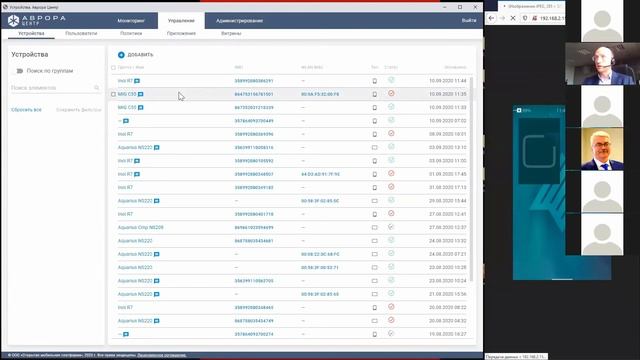
Task: Toggle the Поиск по группам switch
Action: click(20, 71)
